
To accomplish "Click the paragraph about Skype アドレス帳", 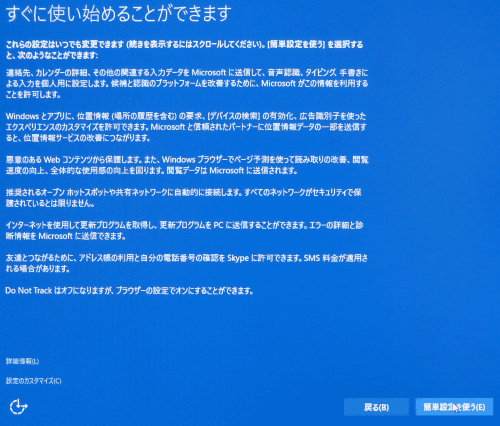I will (187, 263).
